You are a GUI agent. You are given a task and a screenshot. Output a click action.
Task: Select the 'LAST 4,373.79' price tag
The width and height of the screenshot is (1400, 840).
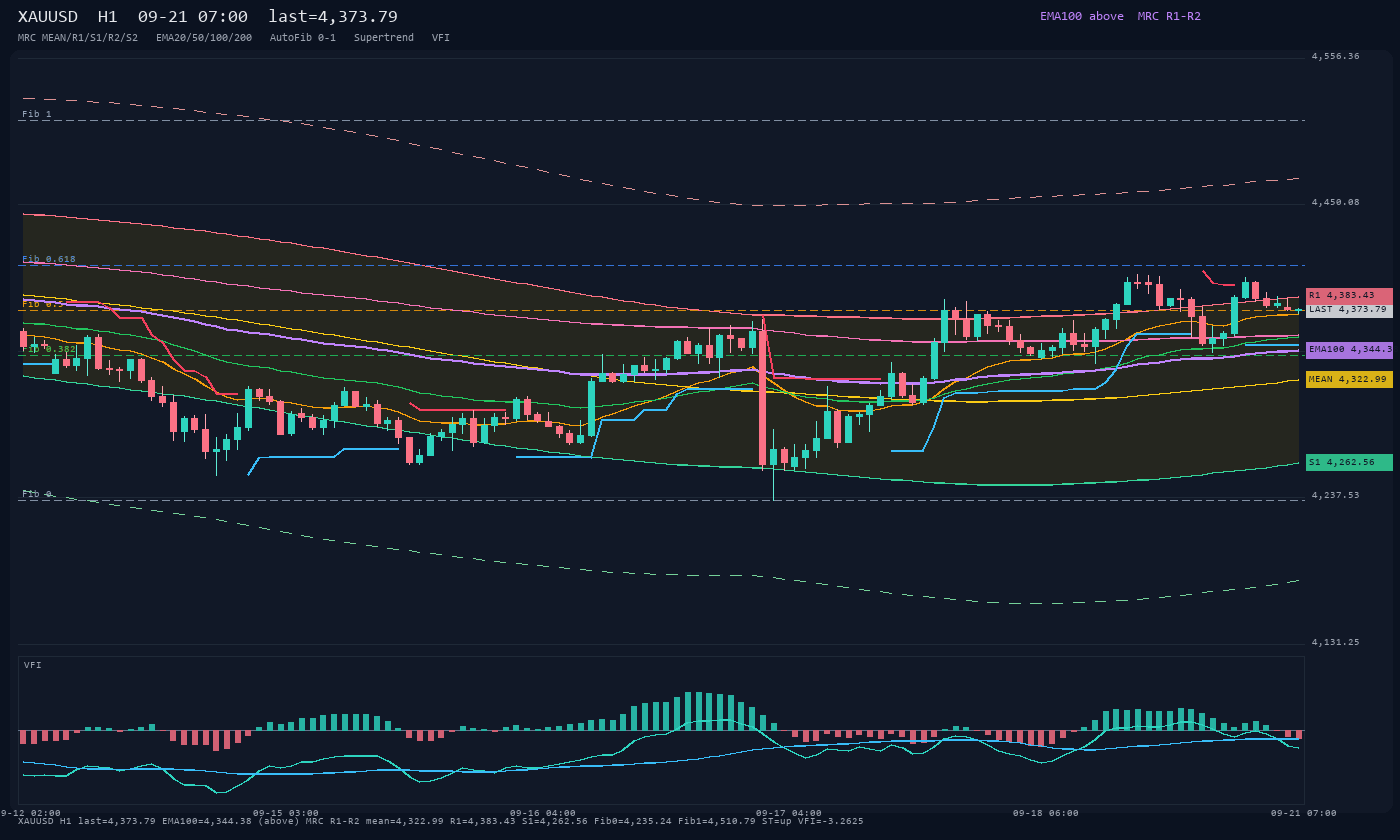[x=1349, y=310]
